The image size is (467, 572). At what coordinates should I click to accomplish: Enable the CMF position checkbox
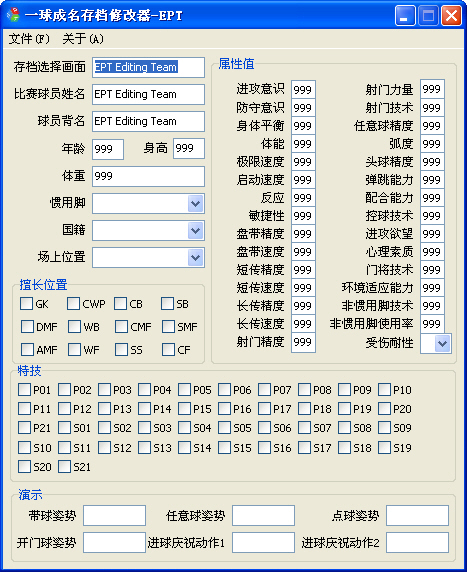click(x=121, y=326)
